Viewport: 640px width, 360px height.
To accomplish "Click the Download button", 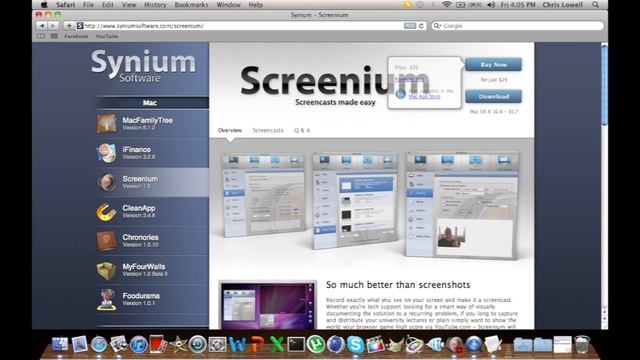I will coord(493,96).
